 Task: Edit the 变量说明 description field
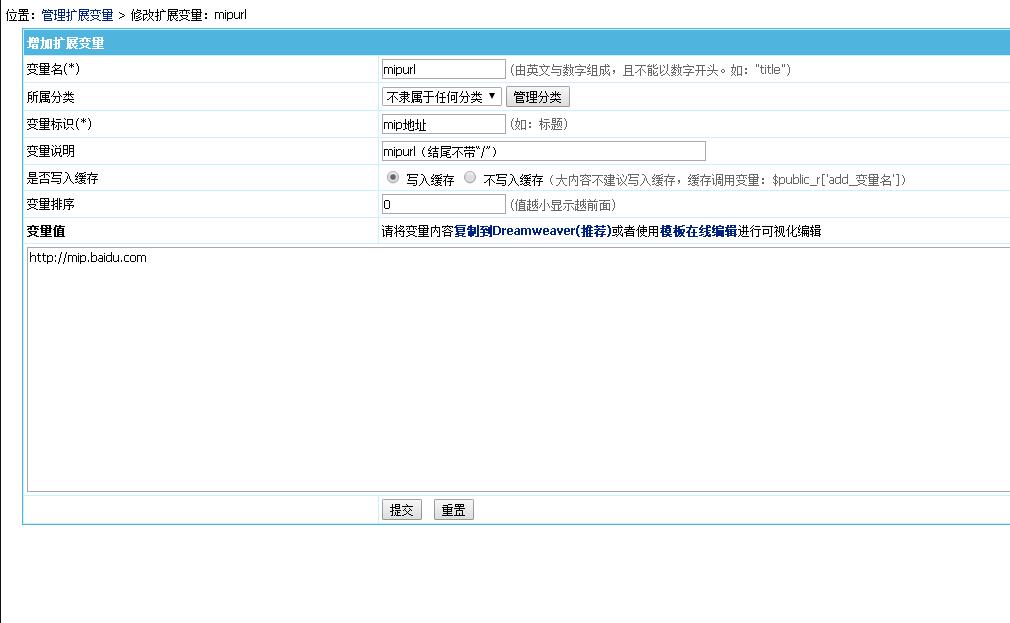click(x=540, y=150)
